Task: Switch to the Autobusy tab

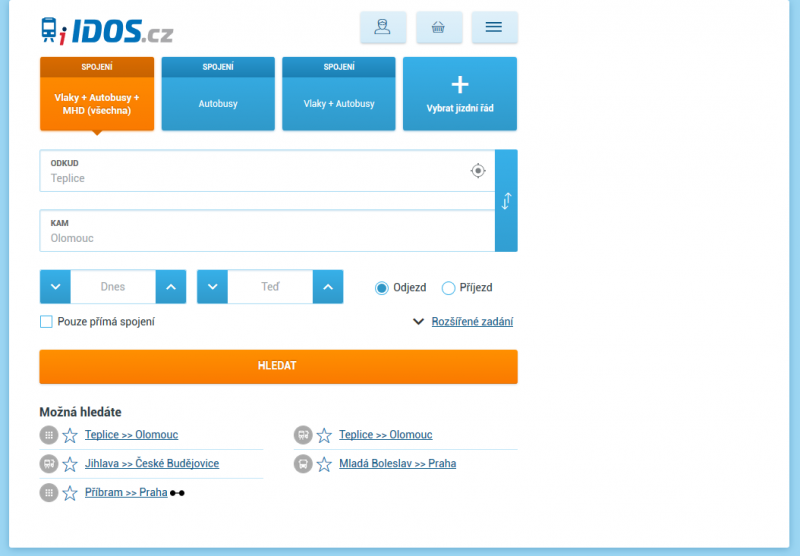Action: (218, 94)
